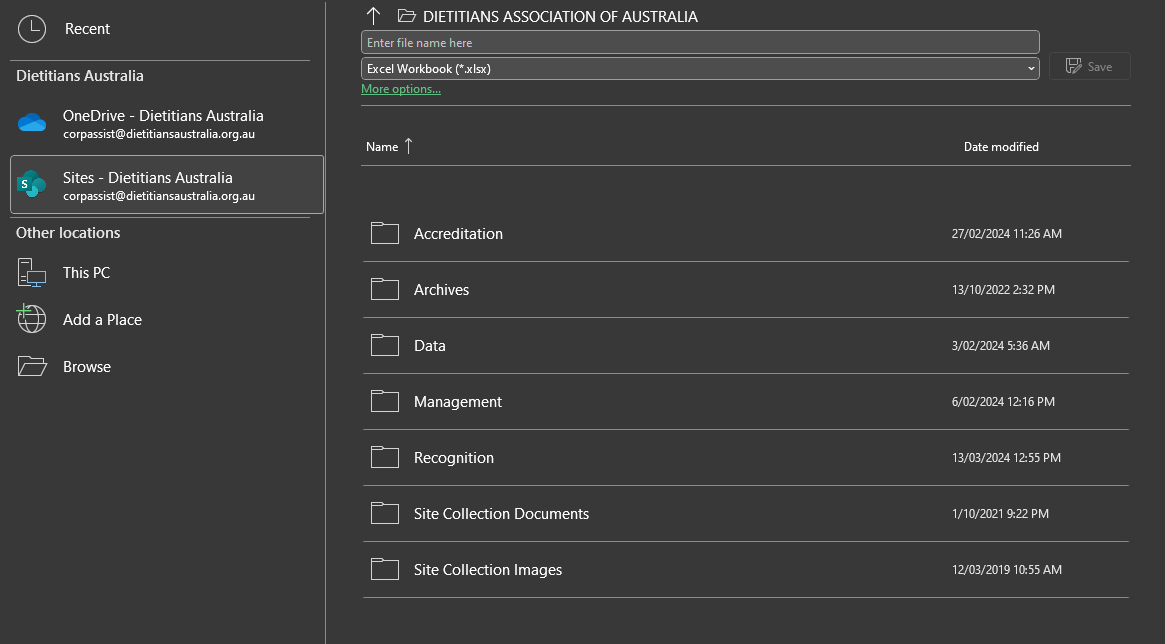Select the Sites - Dietitians Australia SharePoint icon

click(32, 185)
